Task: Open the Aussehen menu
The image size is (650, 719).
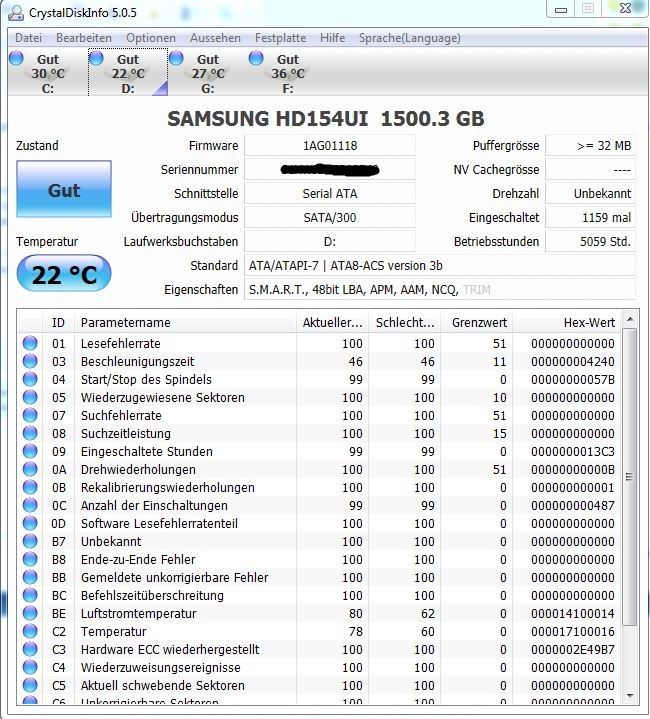Action: 215,38
